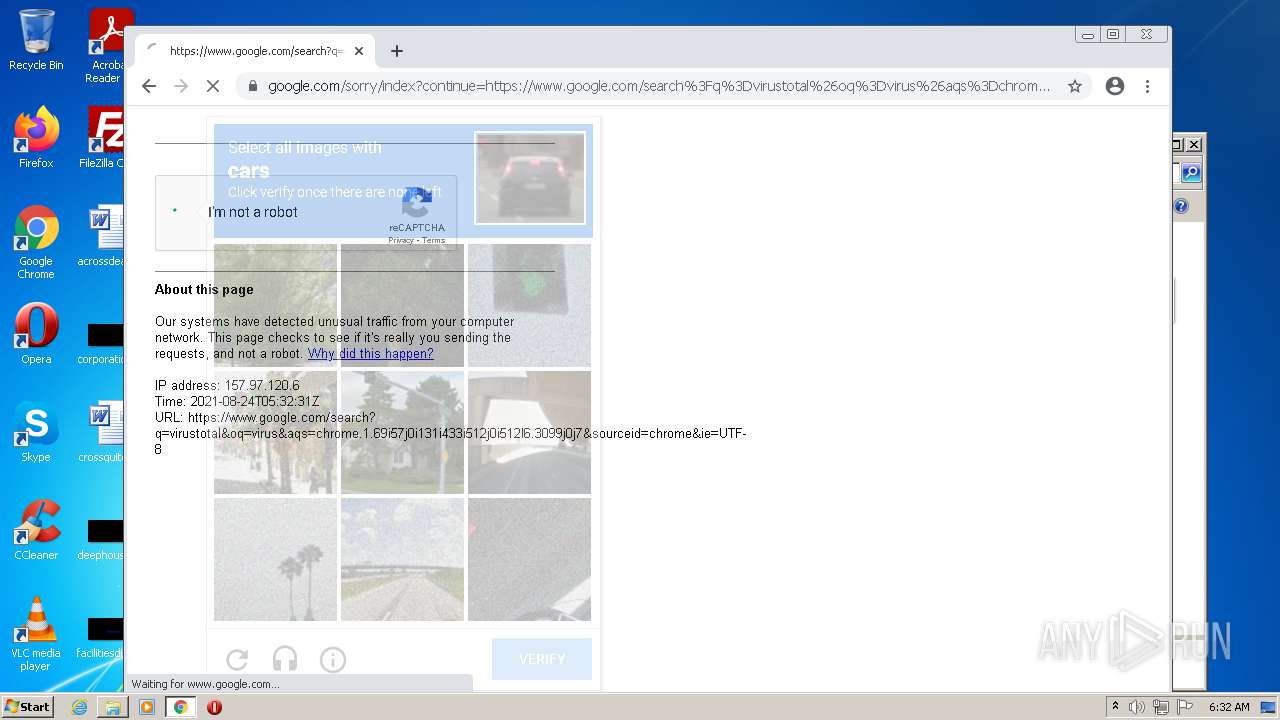Open the Windows Start menu
Viewport: 1280px width, 720px height.
pyautogui.click(x=28, y=707)
